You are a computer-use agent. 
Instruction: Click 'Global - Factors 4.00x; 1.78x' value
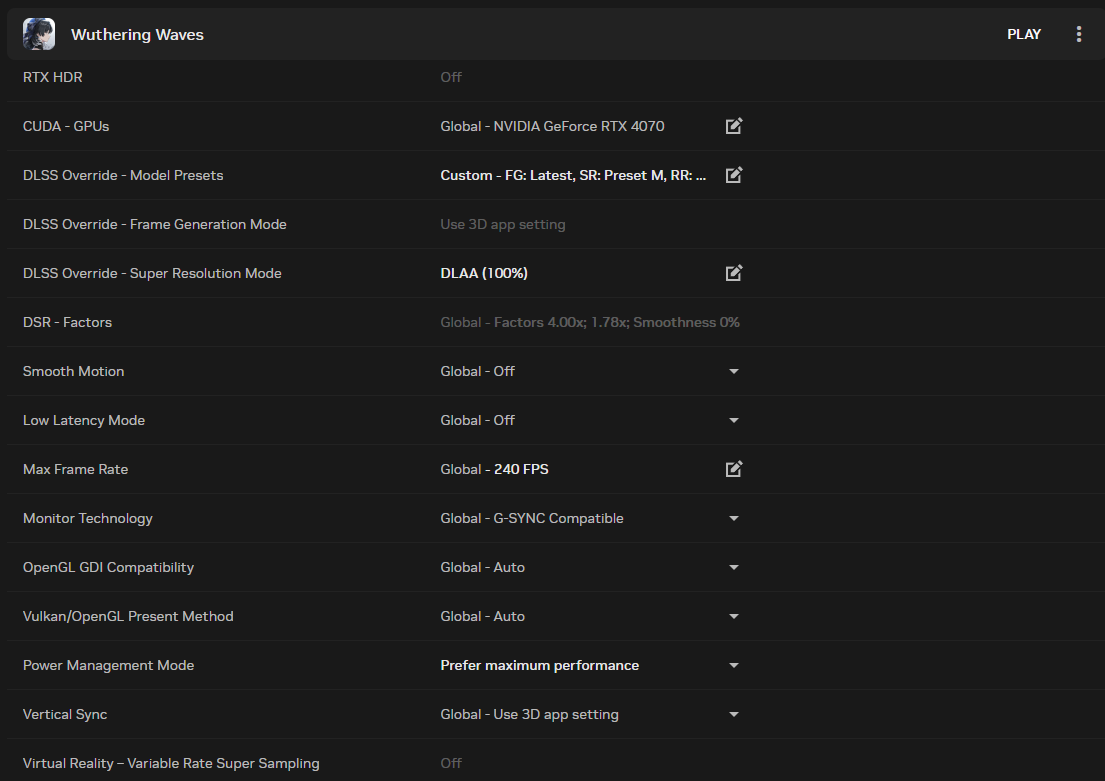(x=590, y=322)
